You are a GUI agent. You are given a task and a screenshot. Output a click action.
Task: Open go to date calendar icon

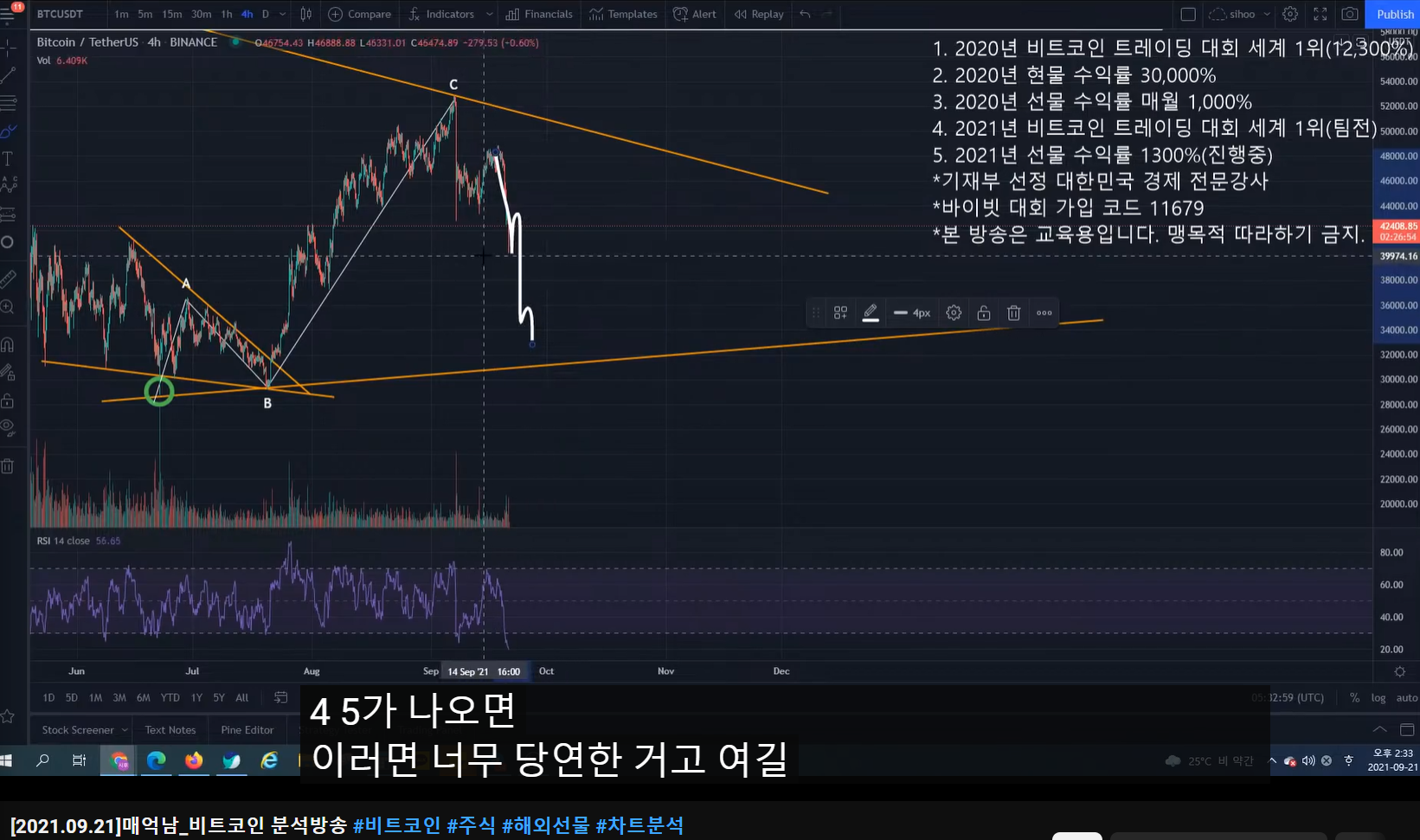[x=281, y=697]
